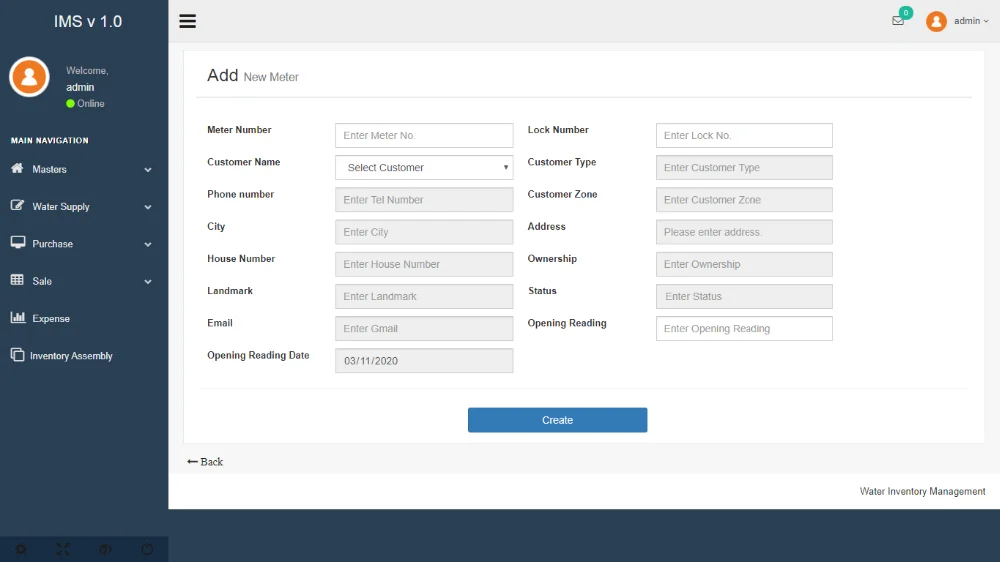Screen dimensions: 1000x562
Task: Toggle the hamburger sidebar menu
Action: [x=187, y=21]
